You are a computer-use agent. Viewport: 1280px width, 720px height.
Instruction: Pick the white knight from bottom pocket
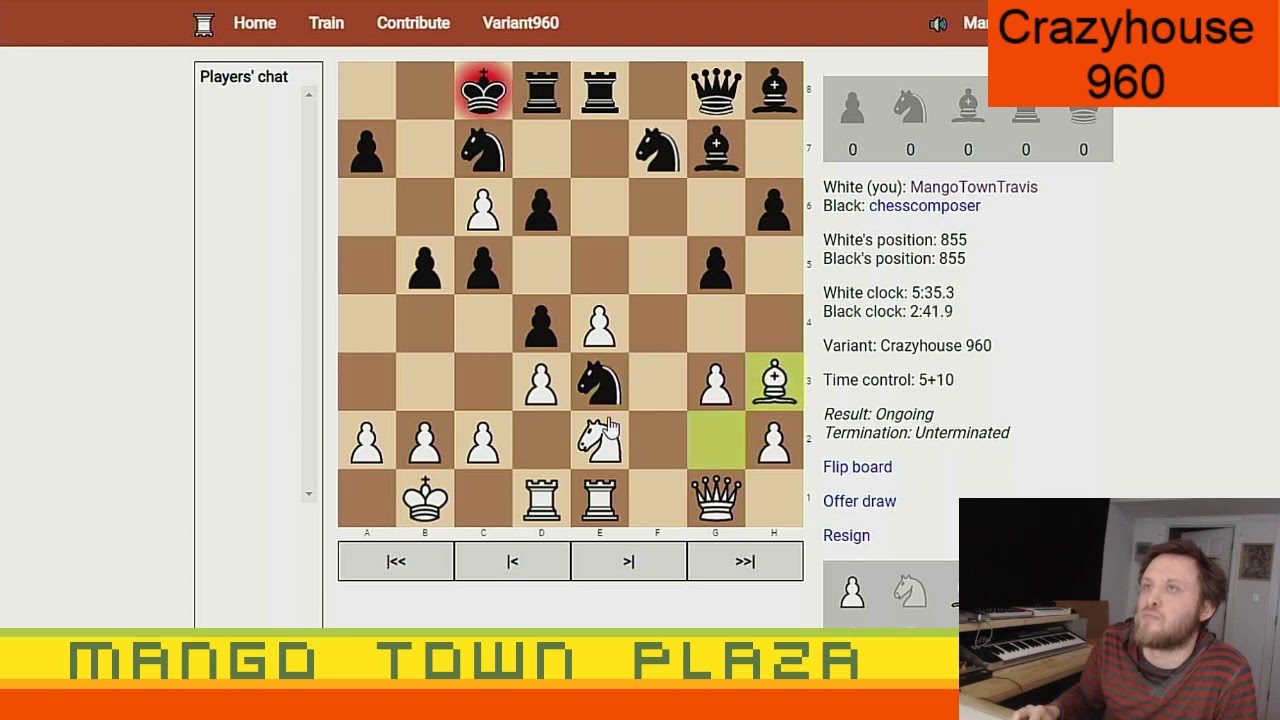coord(910,591)
